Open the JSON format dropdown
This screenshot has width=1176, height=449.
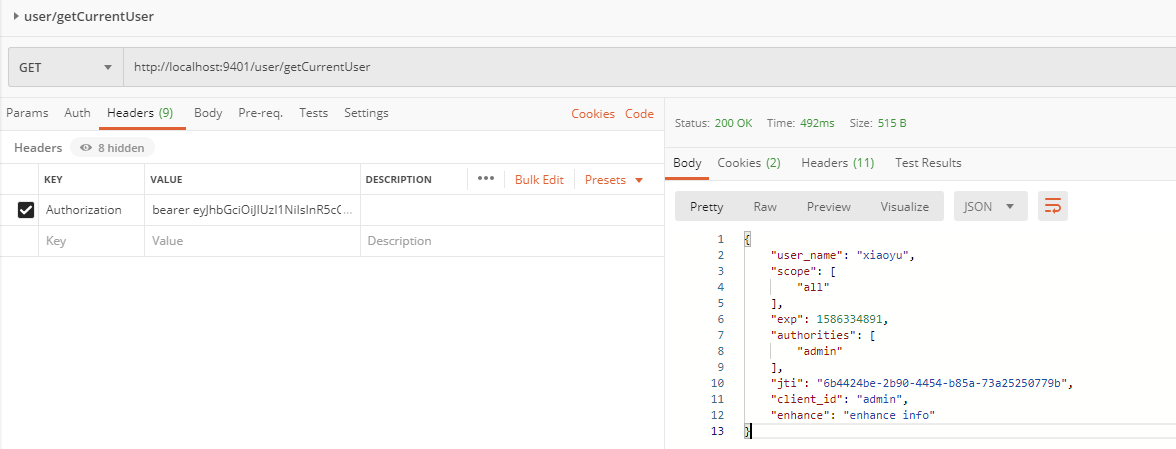coord(990,207)
